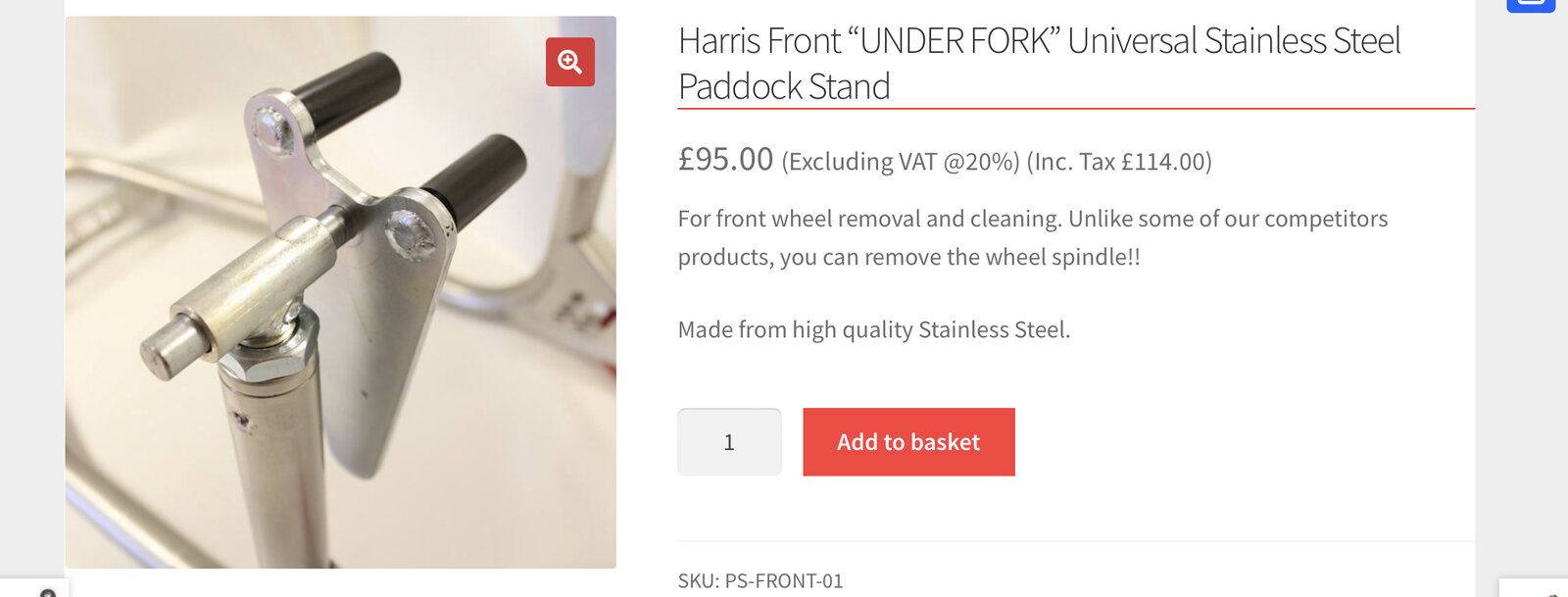
Task: Focus the quantity input field
Action: tap(729, 442)
